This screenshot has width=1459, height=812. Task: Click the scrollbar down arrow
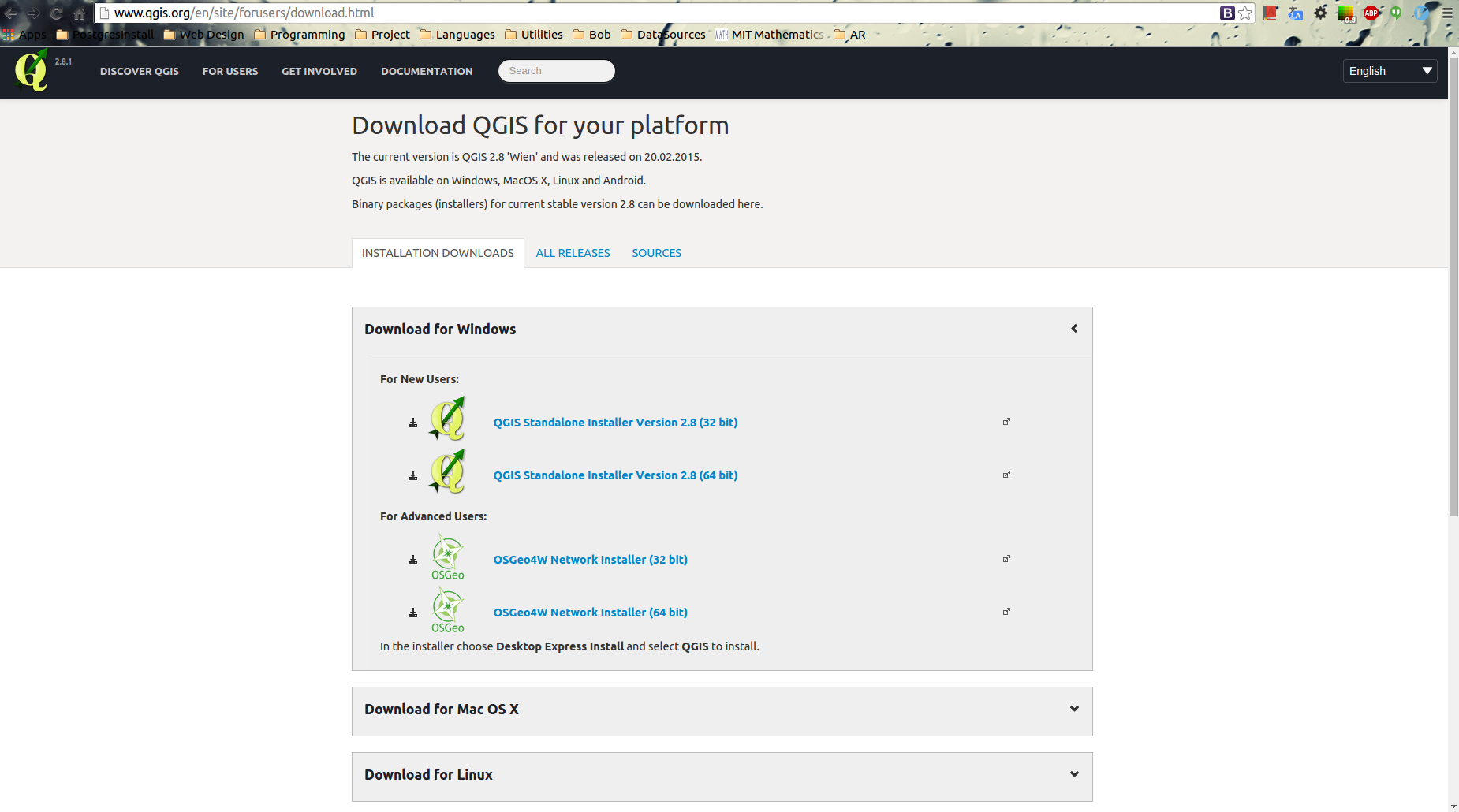point(1453,806)
